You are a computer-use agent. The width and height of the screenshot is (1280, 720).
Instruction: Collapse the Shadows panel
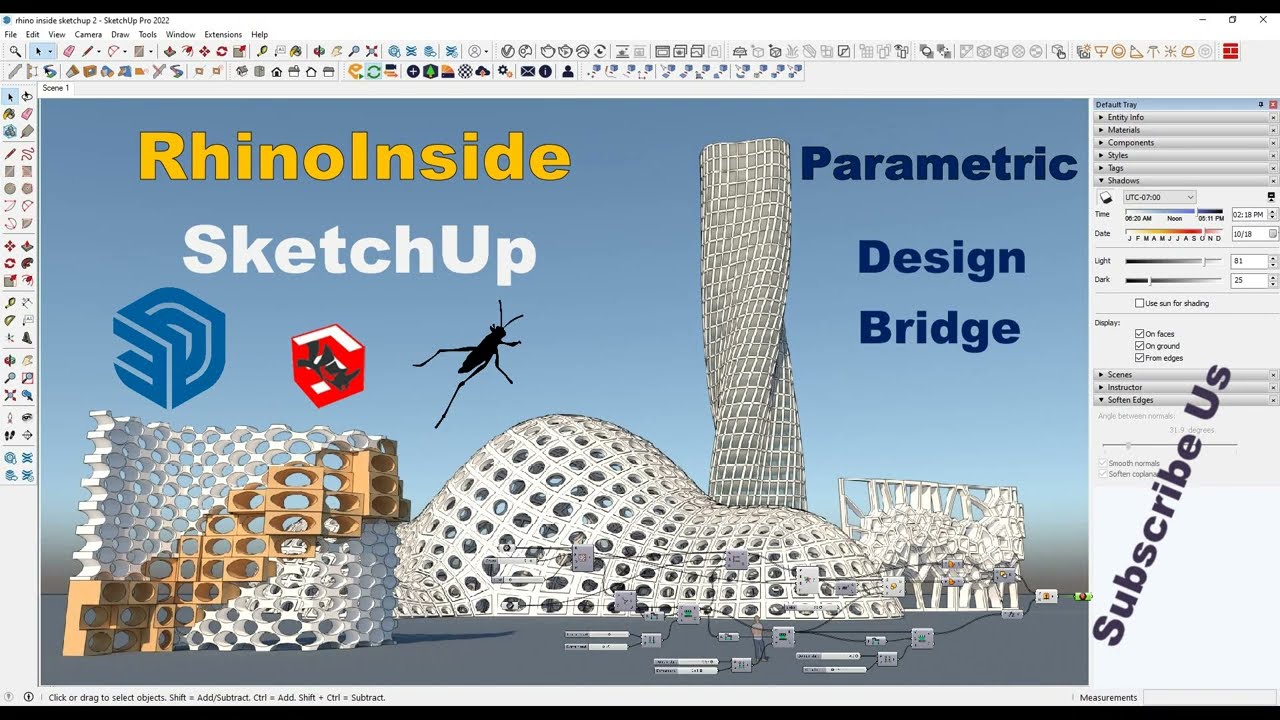tap(1181, 181)
